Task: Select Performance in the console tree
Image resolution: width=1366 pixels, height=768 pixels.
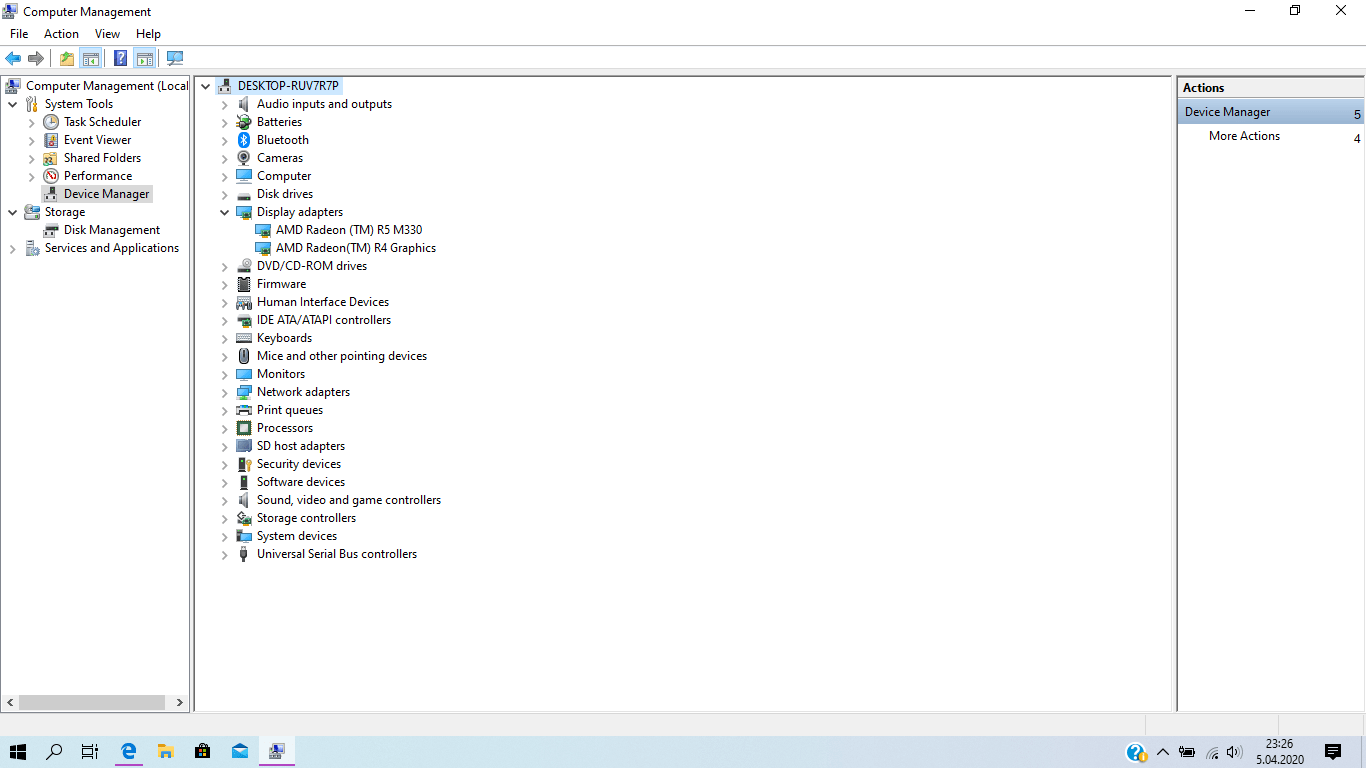Action: coord(98,176)
